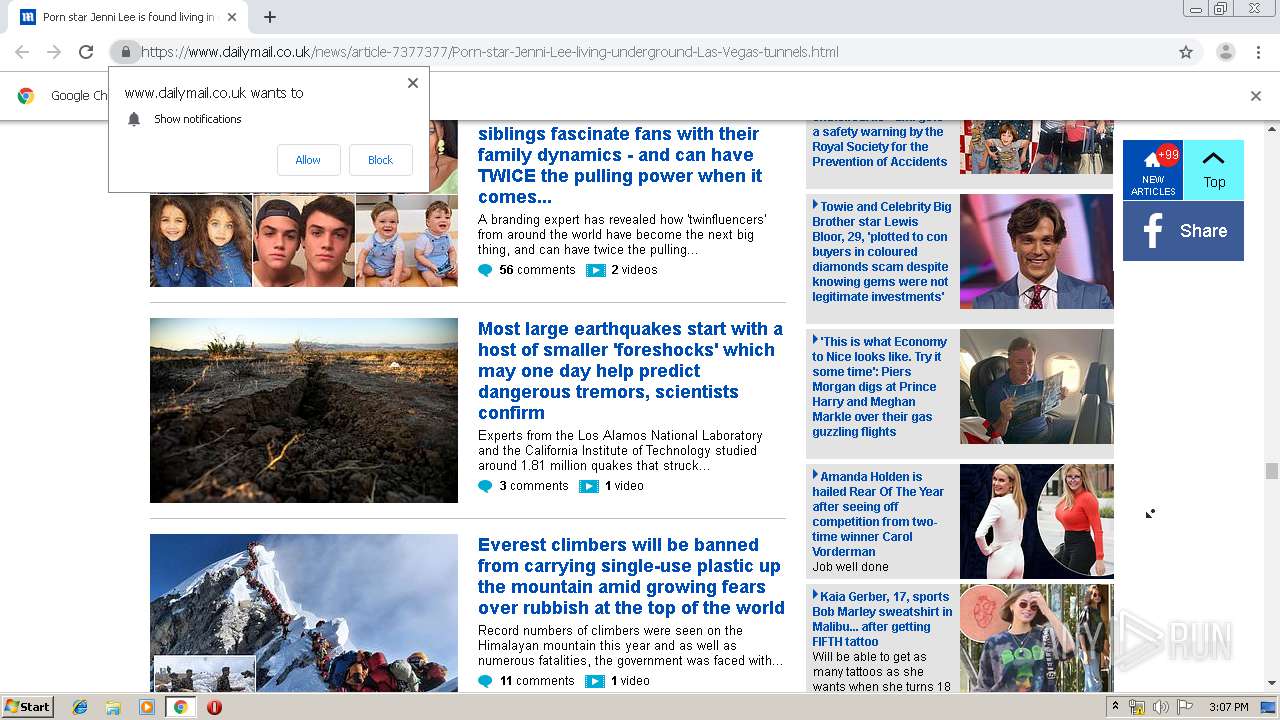The height and width of the screenshot is (720, 1280).
Task: Allow notifications from dailymail.co.uk
Action: click(308, 160)
